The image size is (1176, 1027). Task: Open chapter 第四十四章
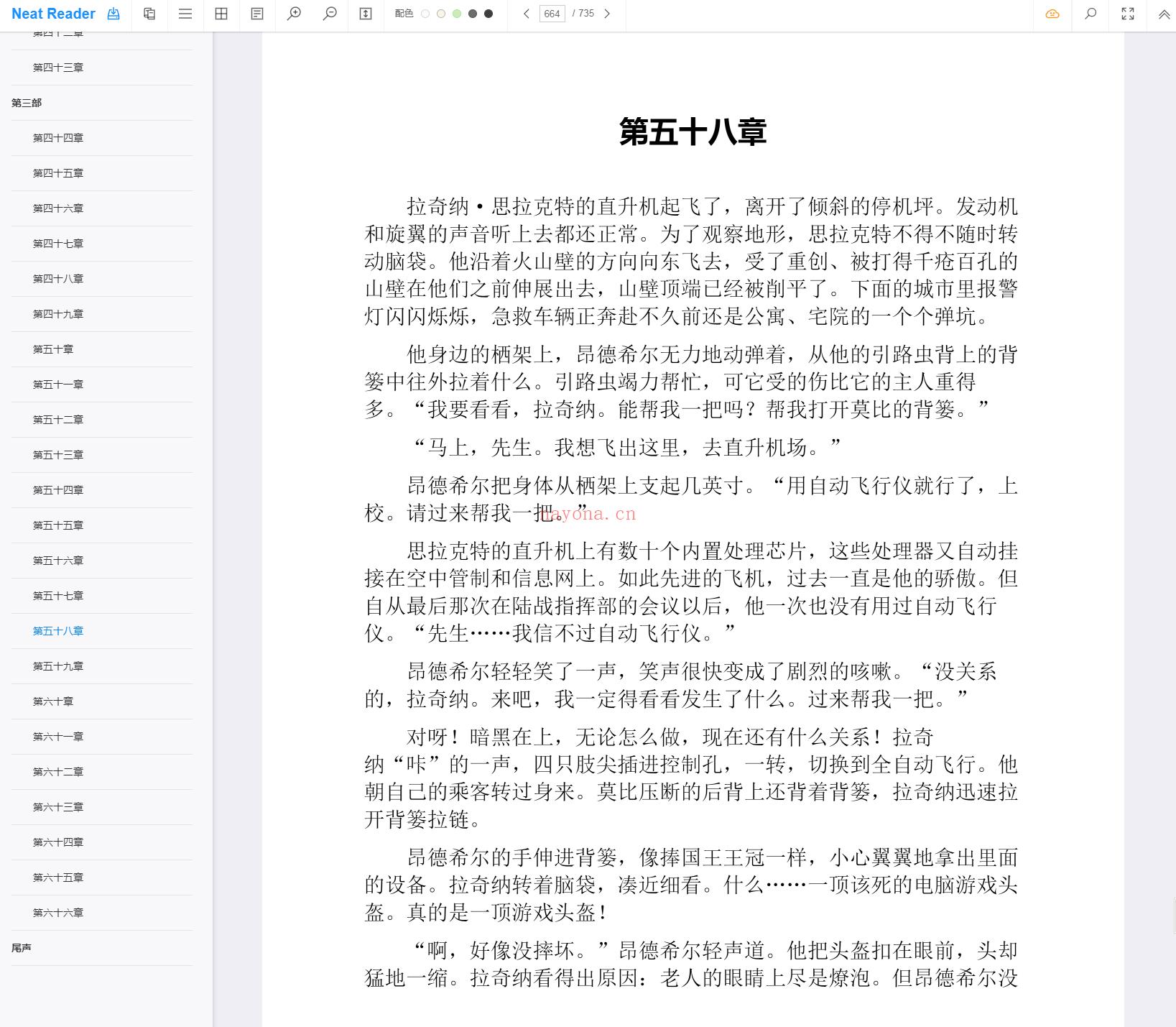tap(58, 138)
